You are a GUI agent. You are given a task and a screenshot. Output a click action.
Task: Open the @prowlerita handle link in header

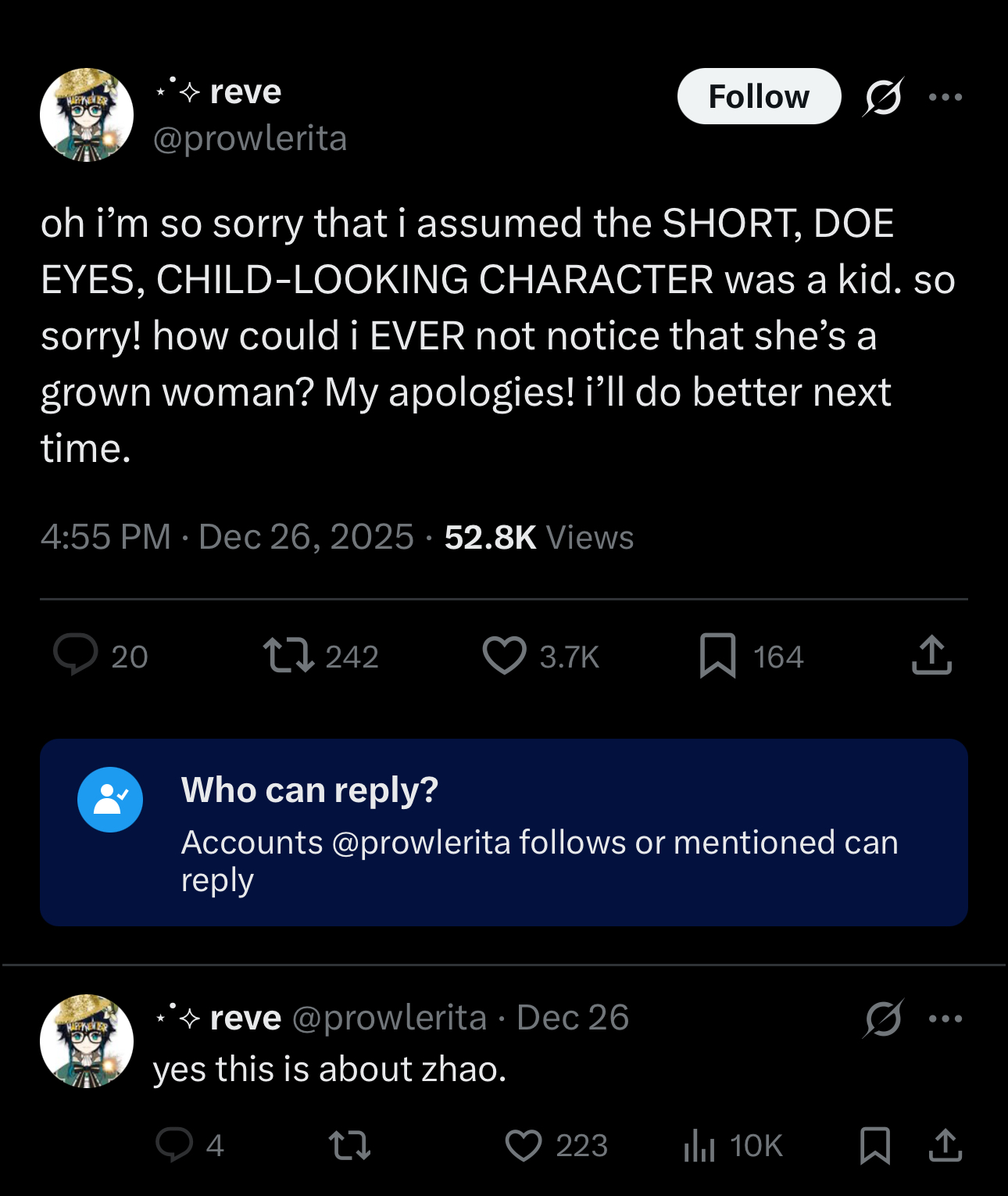coord(250,138)
